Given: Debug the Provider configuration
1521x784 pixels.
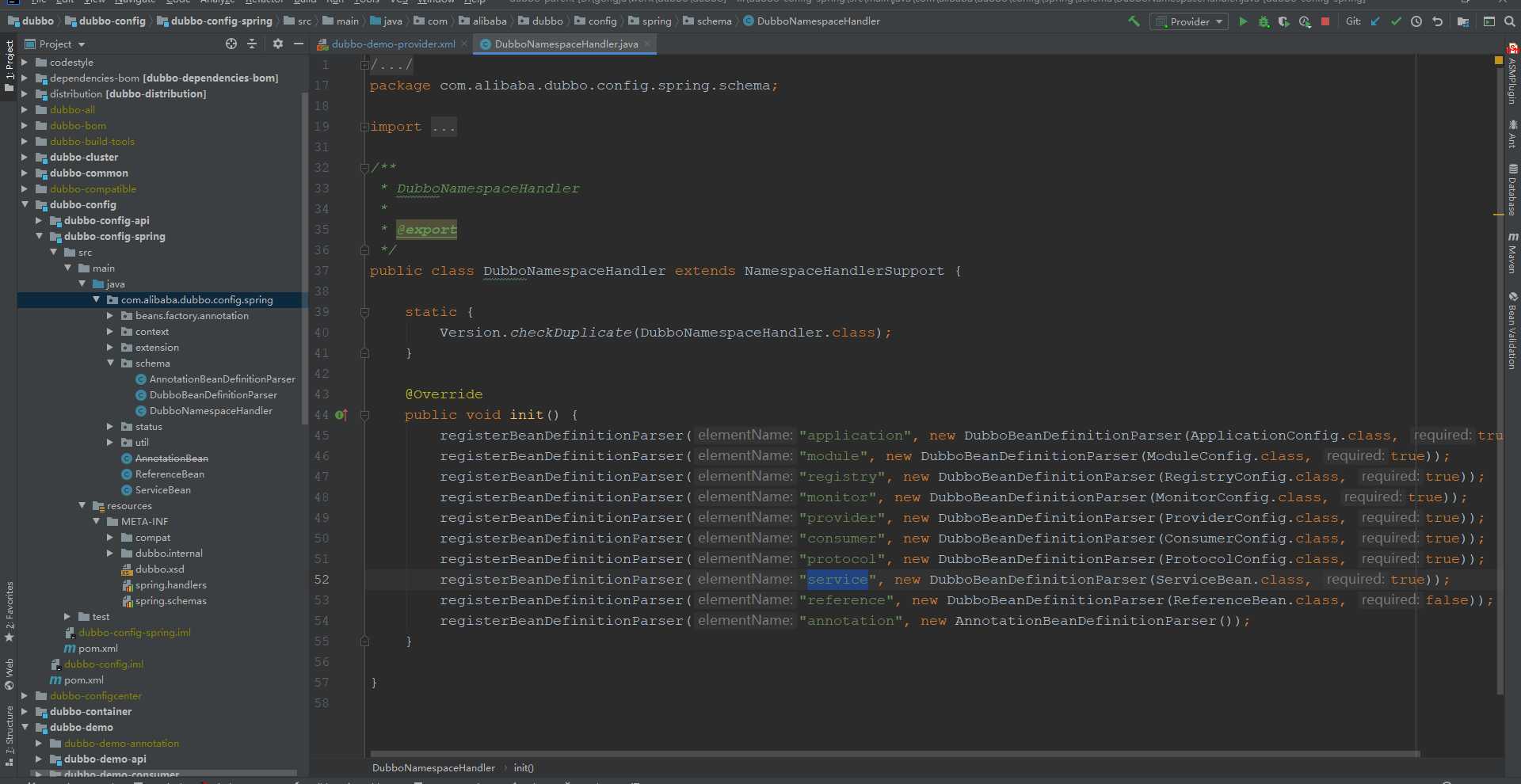Looking at the screenshot, I should [x=1264, y=21].
